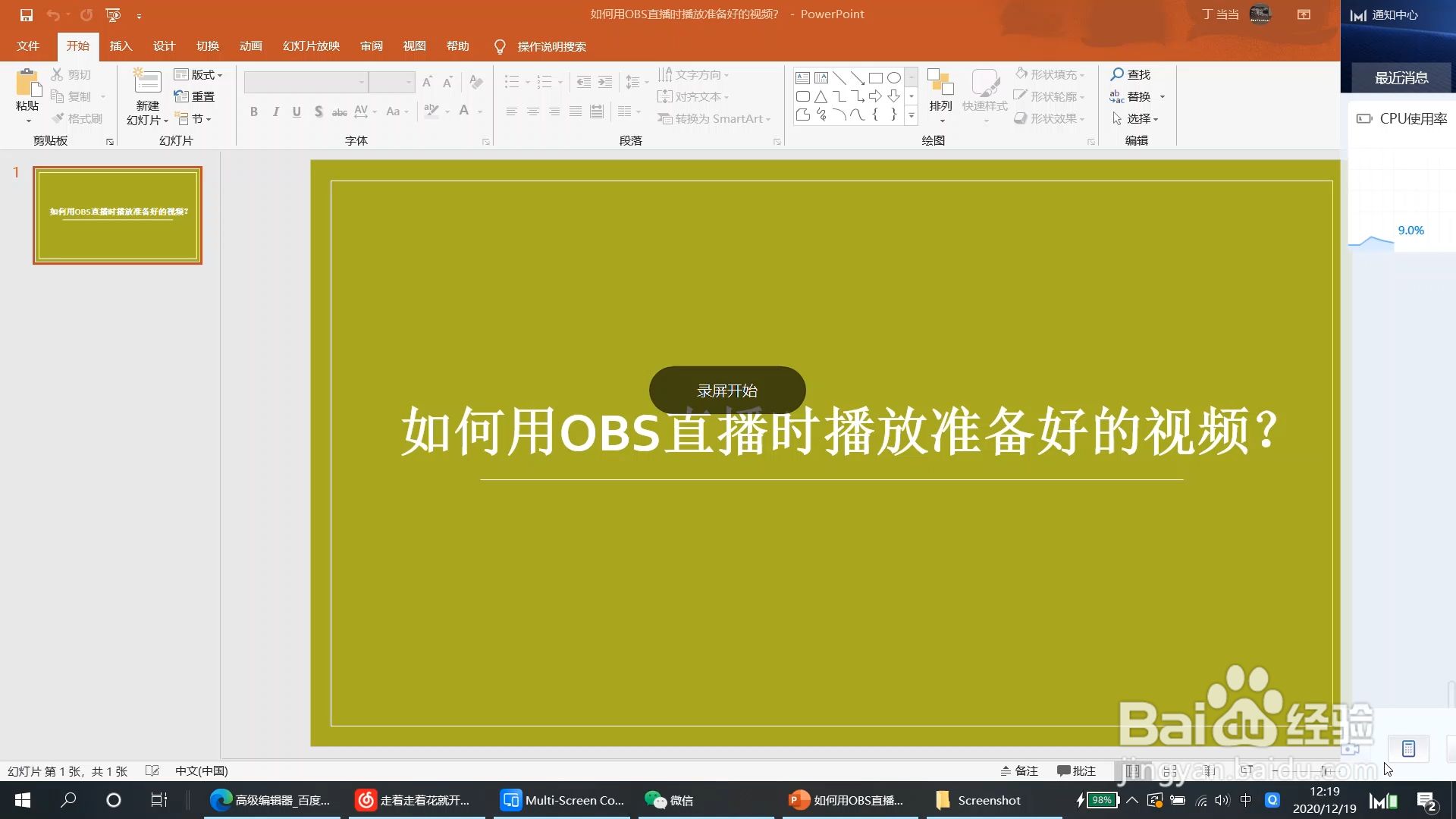
Task: Click the Copy (复制) button
Action: [71, 96]
